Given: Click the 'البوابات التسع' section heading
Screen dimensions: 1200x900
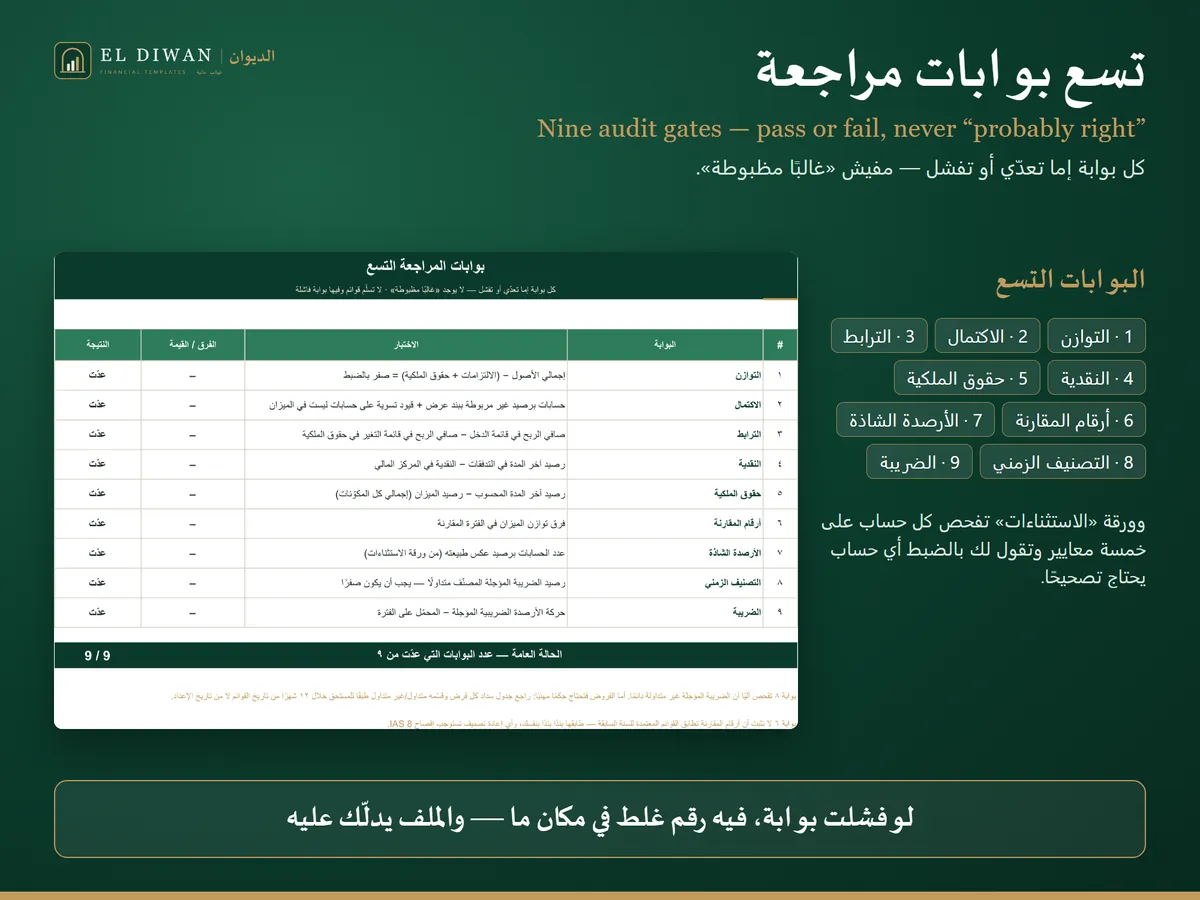Looking at the screenshot, I should point(1071,281).
